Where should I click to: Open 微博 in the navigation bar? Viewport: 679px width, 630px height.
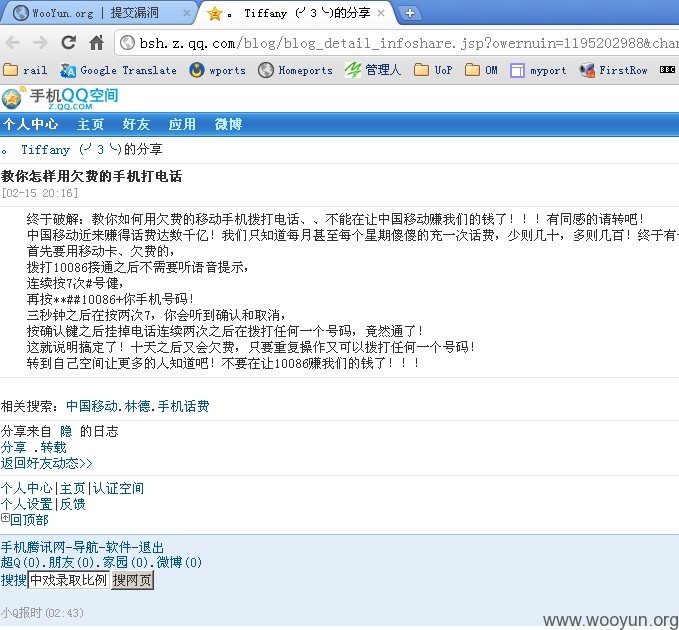click(228, 125)
